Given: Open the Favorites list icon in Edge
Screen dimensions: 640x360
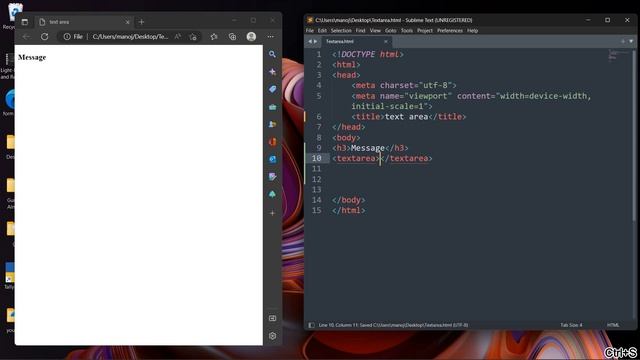Looking at the screenshot, I should (214, 37).
